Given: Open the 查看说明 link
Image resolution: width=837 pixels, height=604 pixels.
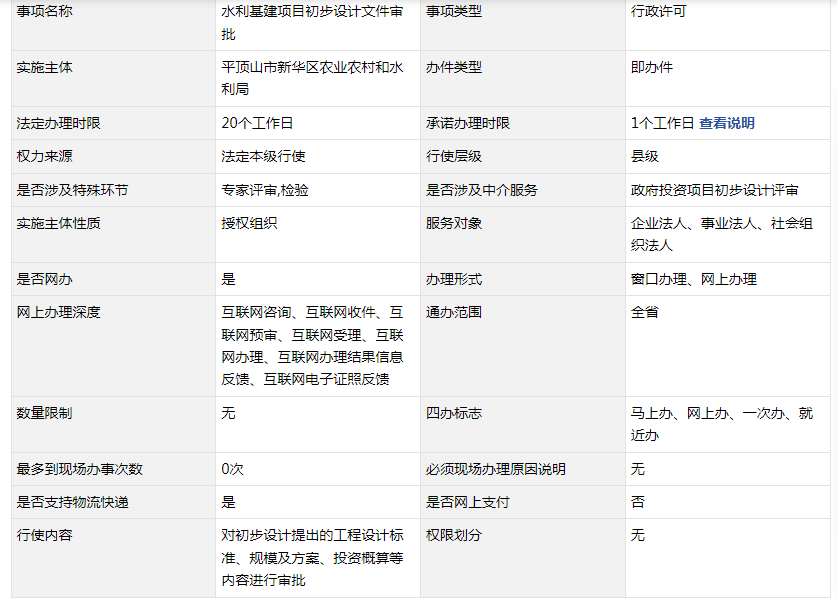Looking at the screenshot, I should [x=726, y=123].
